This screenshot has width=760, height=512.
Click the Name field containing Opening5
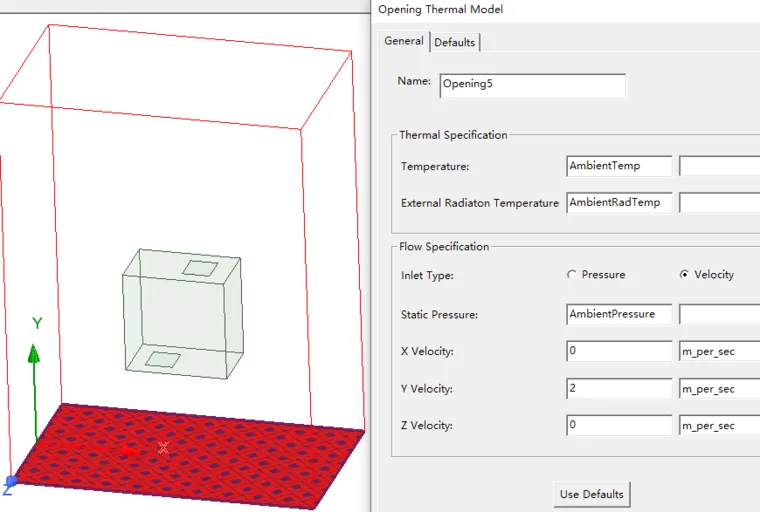pyautogui.click(x=532, y=85)
